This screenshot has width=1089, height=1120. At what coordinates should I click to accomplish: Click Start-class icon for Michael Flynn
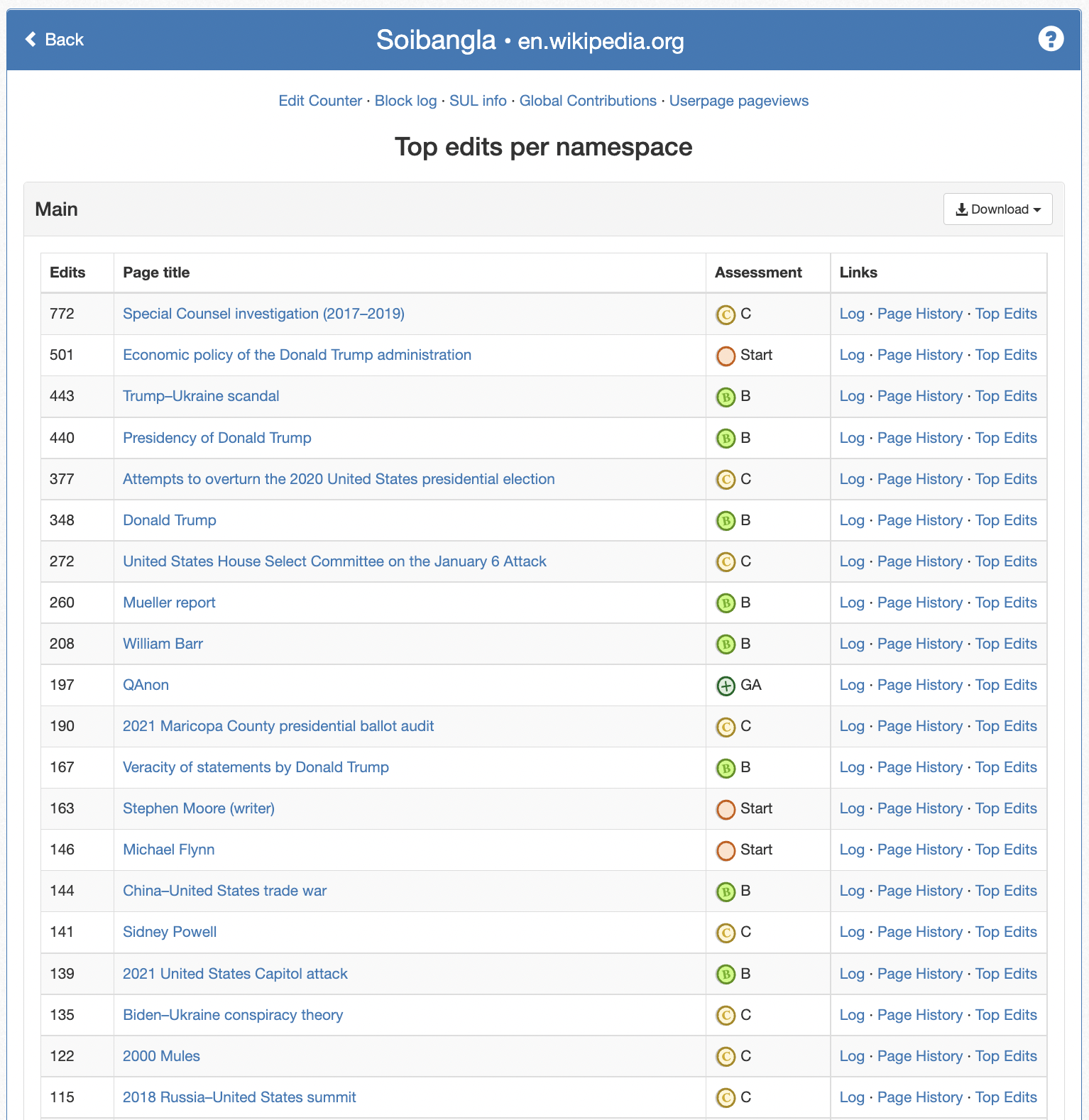tap(726, 850)
